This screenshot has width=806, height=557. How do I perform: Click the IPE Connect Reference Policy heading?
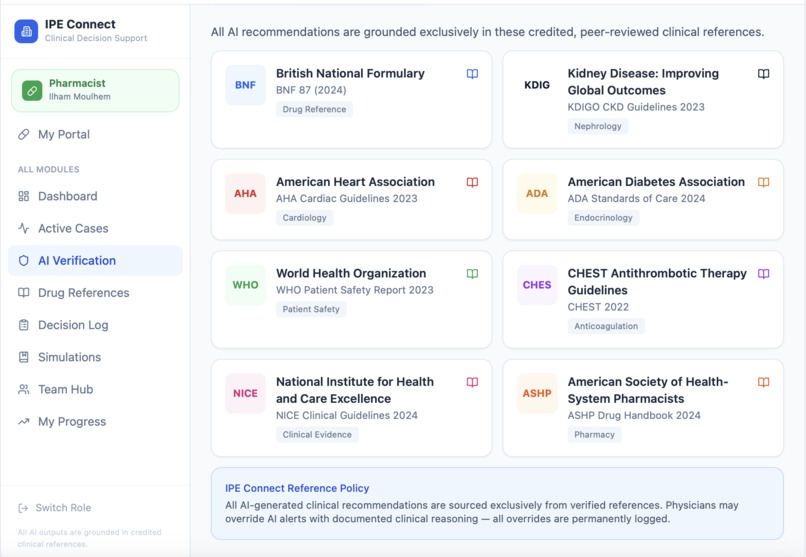pyautogui.click(x=297, y=488)
